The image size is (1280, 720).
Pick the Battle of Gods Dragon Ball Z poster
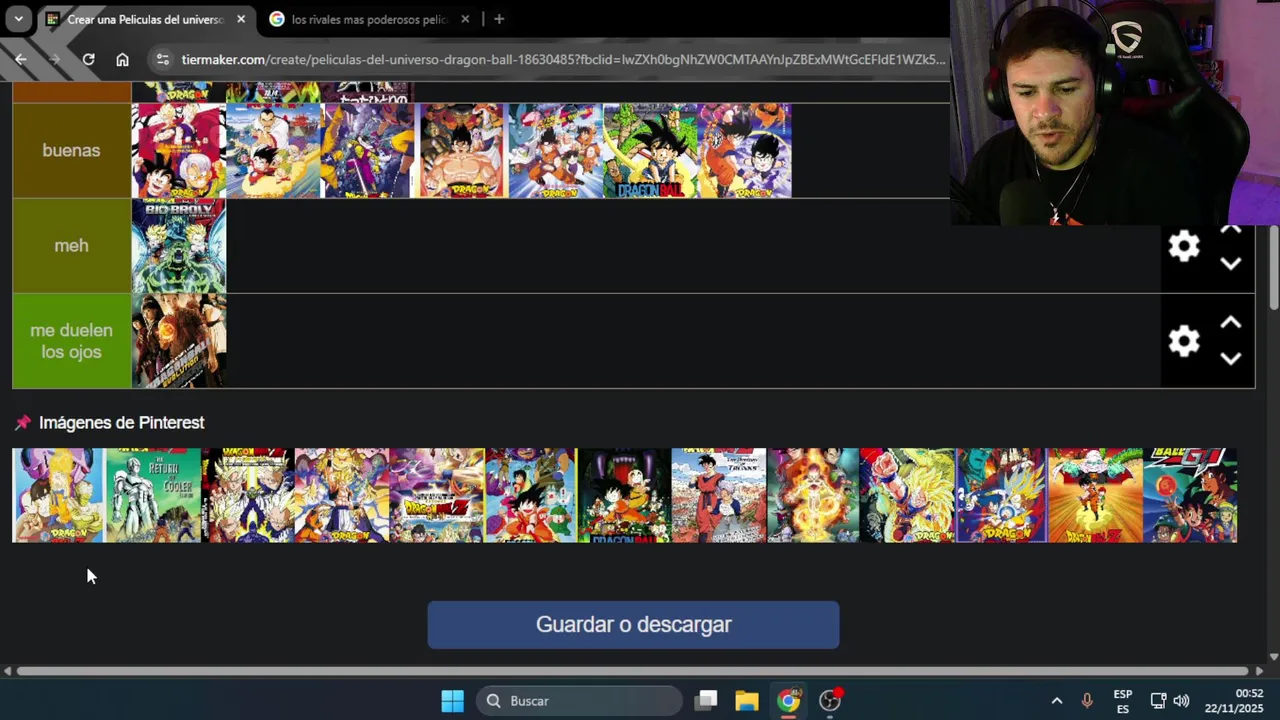coord(436,495)
